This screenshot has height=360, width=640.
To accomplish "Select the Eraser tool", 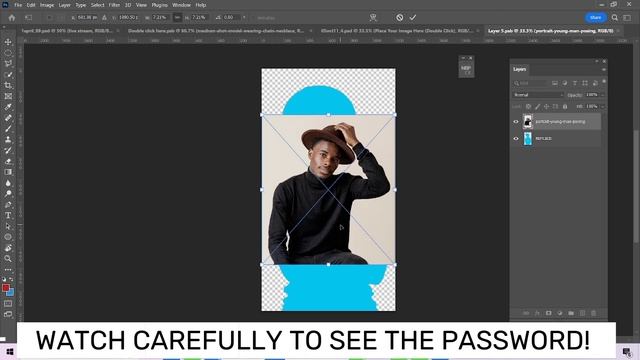I will point(8,161).
